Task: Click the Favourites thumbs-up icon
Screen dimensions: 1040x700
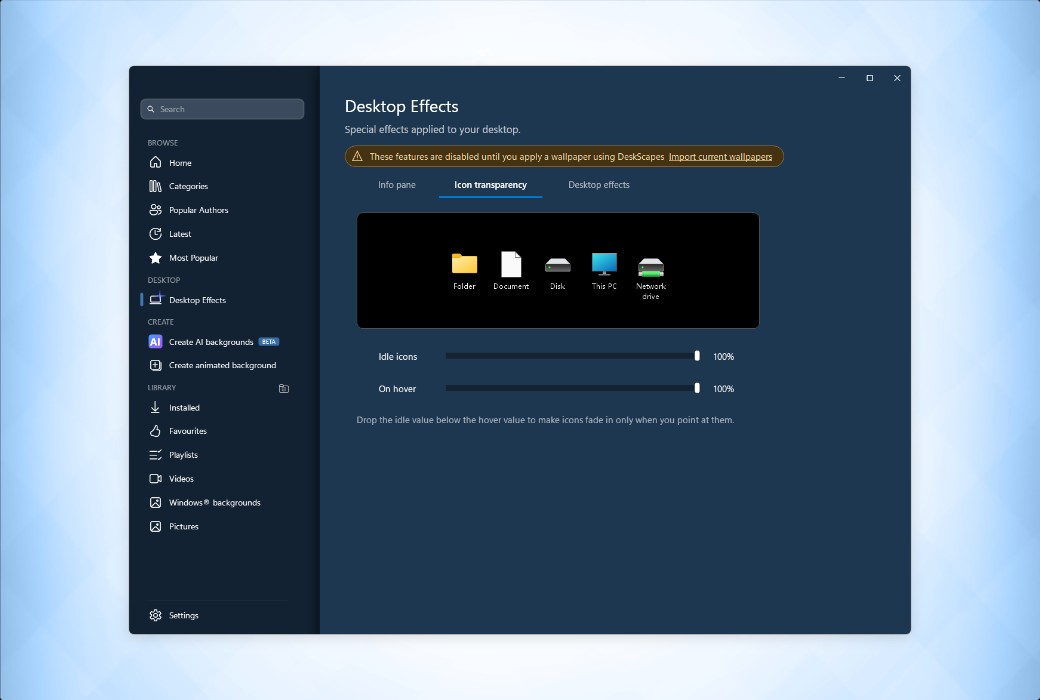Action: 155,431
